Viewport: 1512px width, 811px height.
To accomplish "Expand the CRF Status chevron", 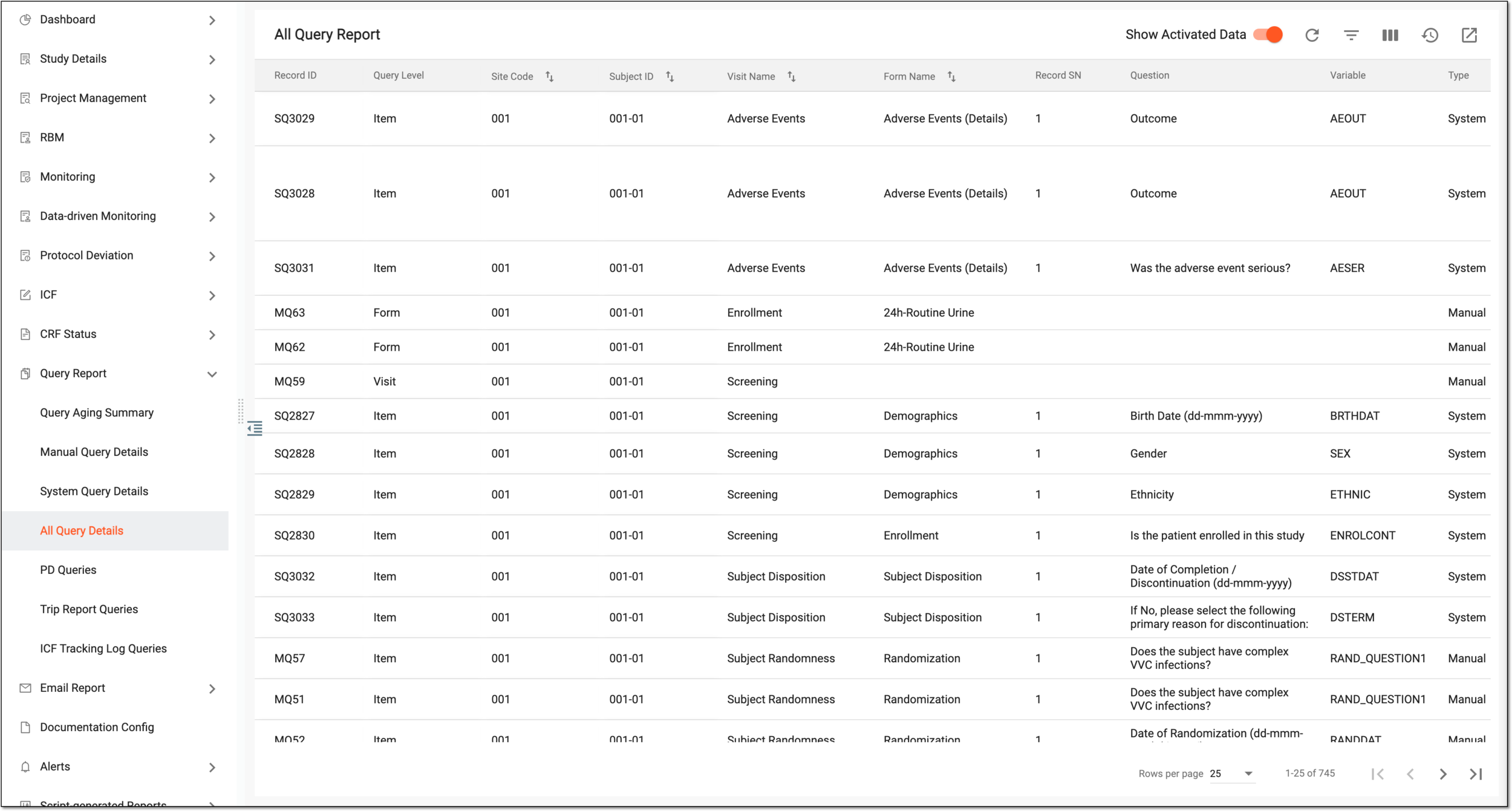I will pos(212,334).
